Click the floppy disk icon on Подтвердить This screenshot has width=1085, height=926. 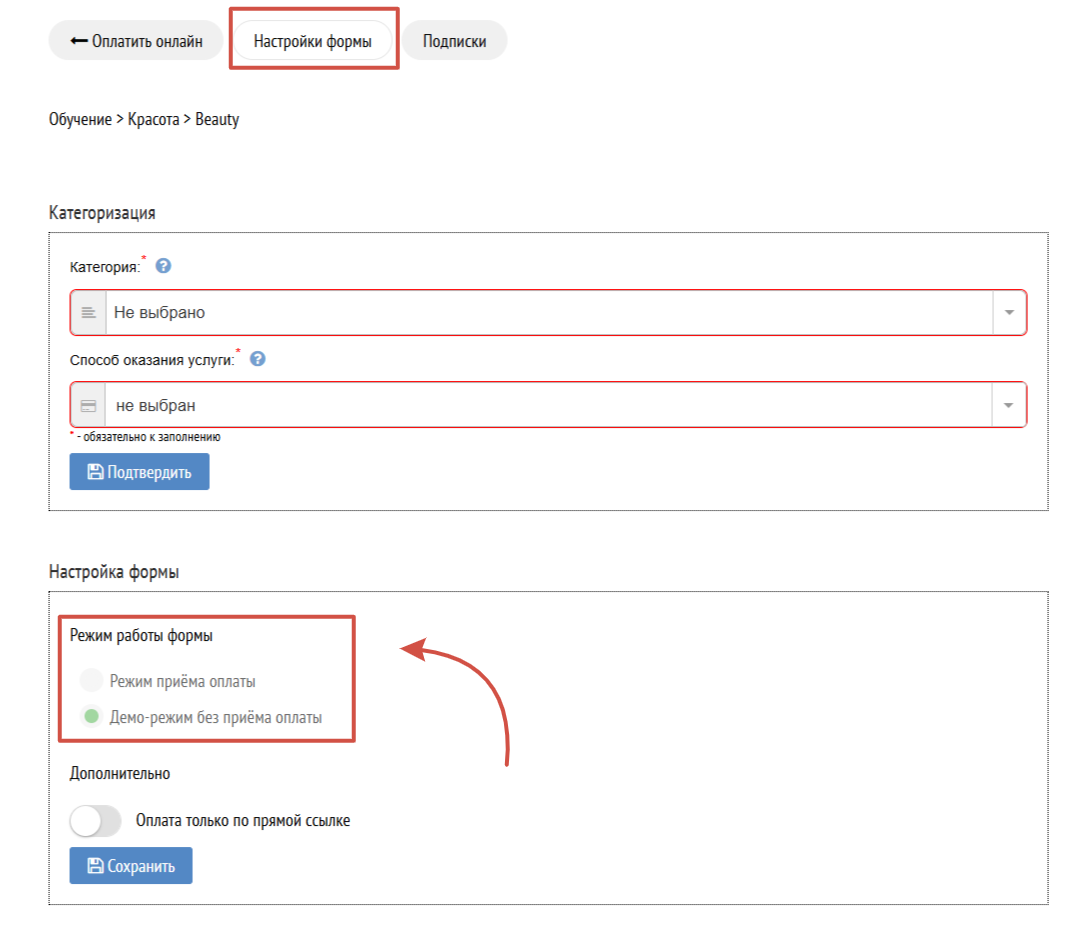pyautogui.click(x=96, y=472)
